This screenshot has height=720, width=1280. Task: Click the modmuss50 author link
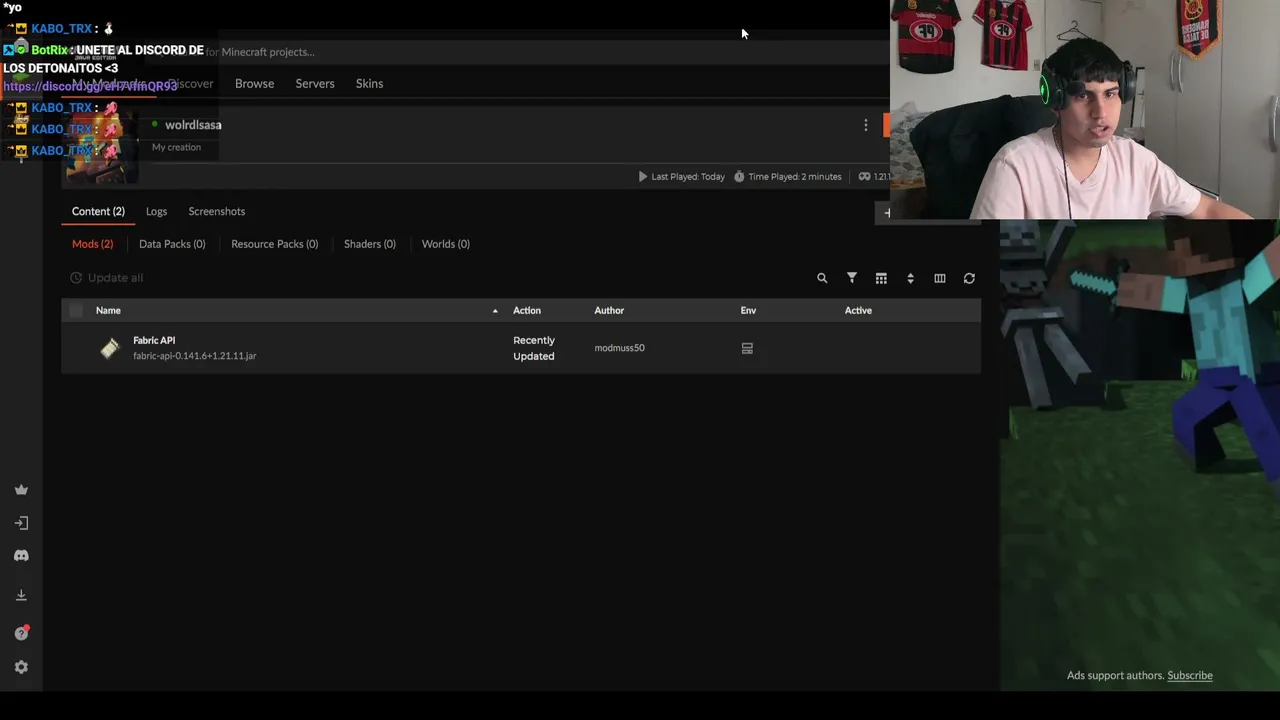(620, 348)
